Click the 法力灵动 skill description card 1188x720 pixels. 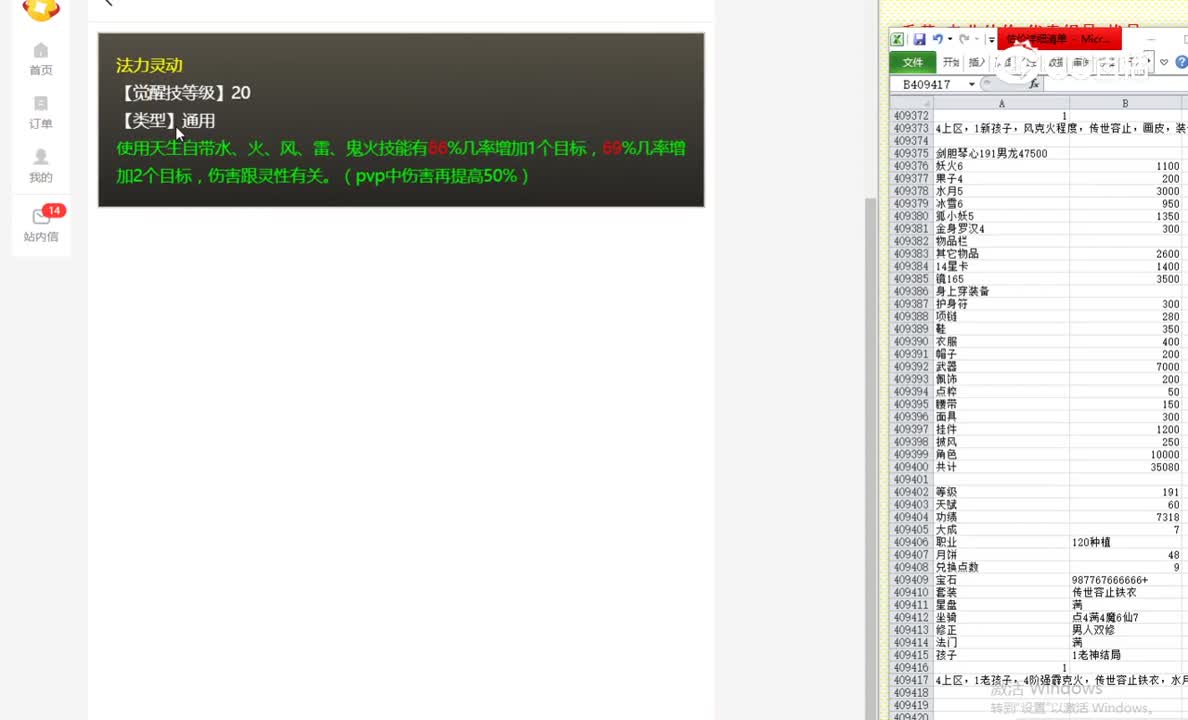(x=401, y=120)
